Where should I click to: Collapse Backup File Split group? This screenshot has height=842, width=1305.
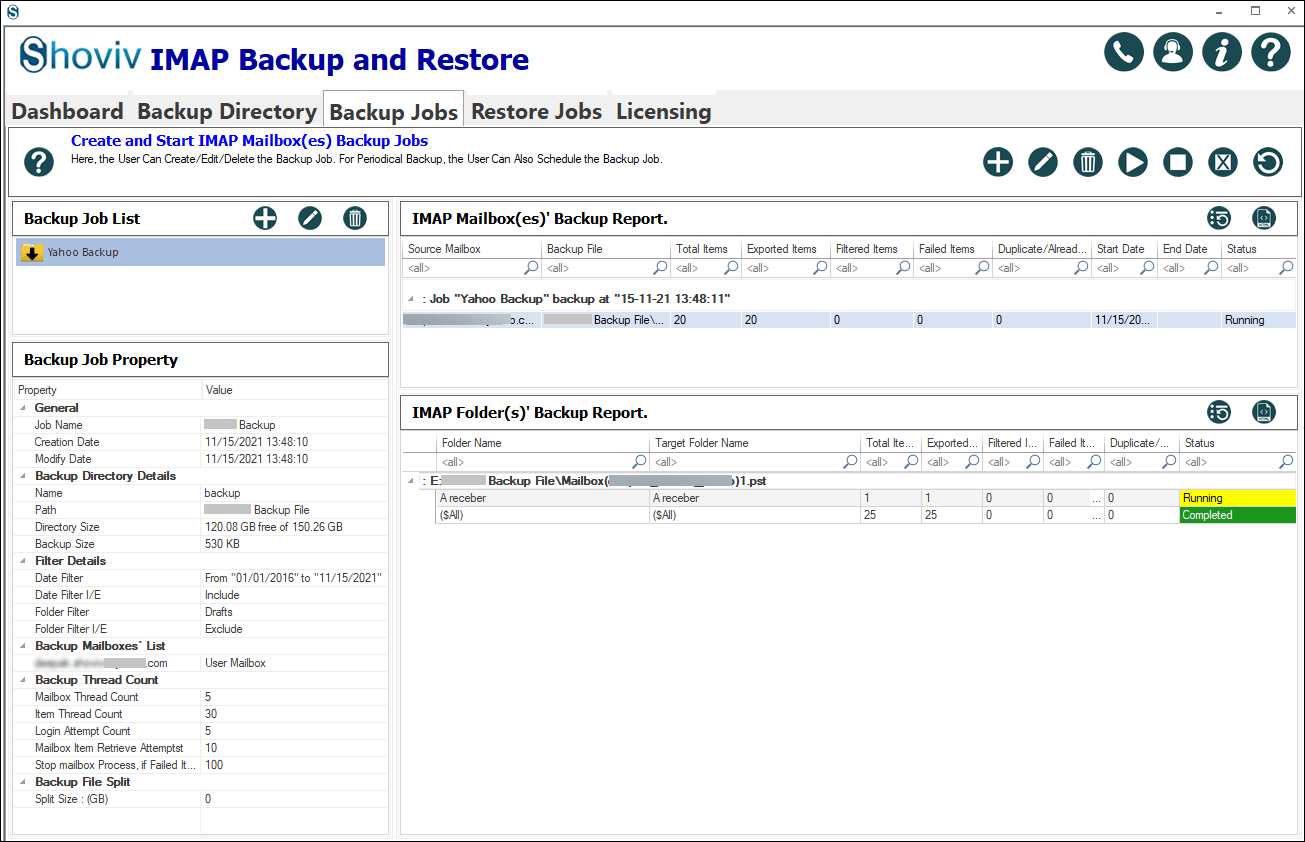(x=22, y=782)
